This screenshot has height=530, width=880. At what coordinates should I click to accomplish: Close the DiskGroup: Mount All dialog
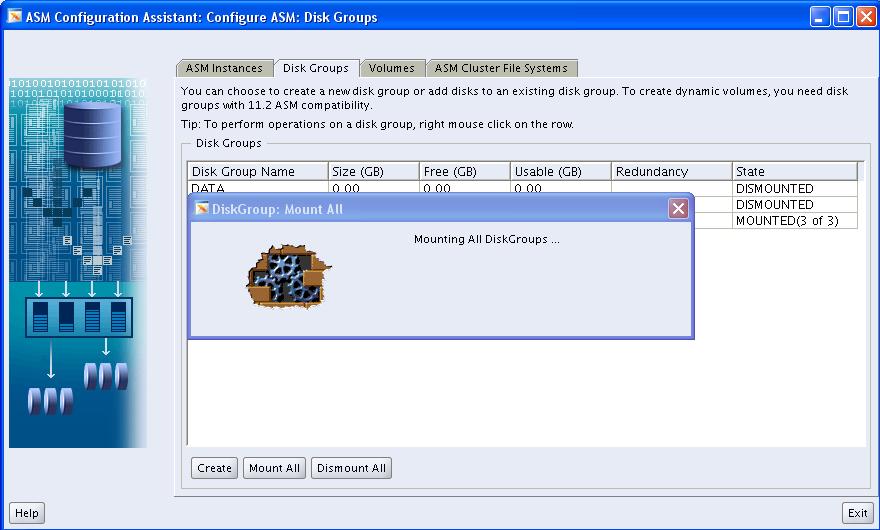[678, 209]
